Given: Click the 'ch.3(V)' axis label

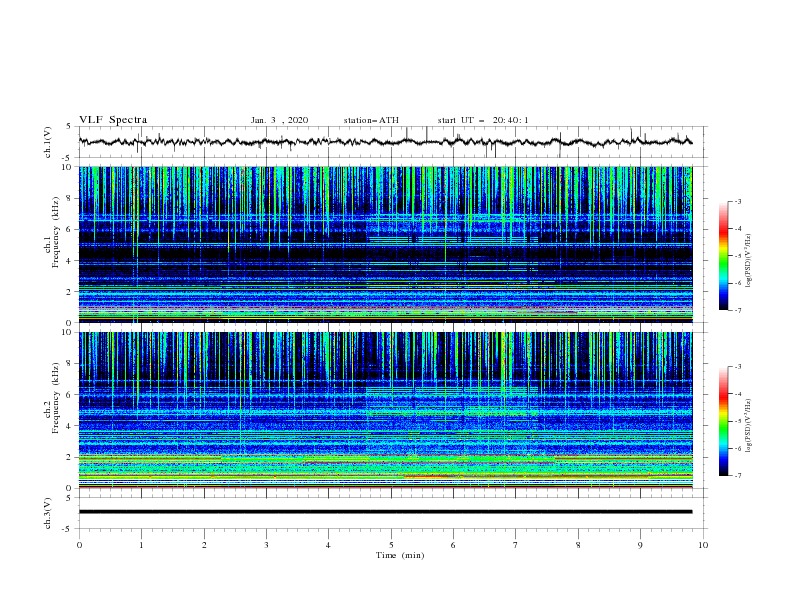Looking at the screenshot, I should (x=48, y=513).
